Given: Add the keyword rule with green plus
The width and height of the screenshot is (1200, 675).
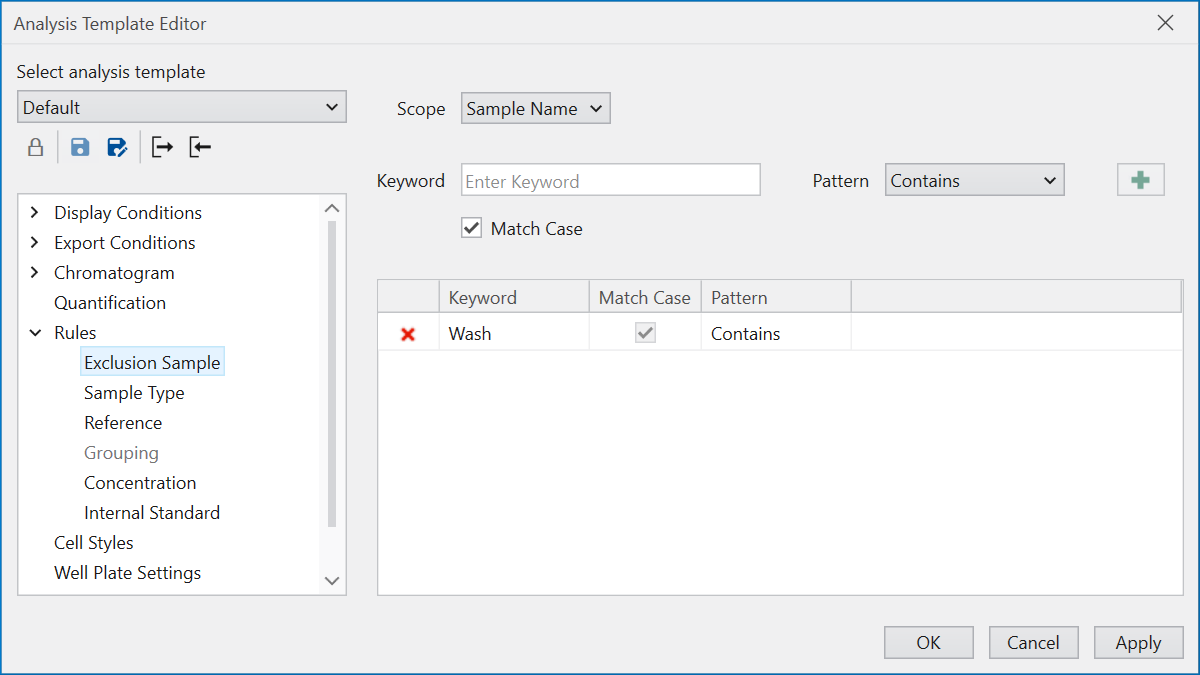Looking at the screenshot, I should [1140, 180].
